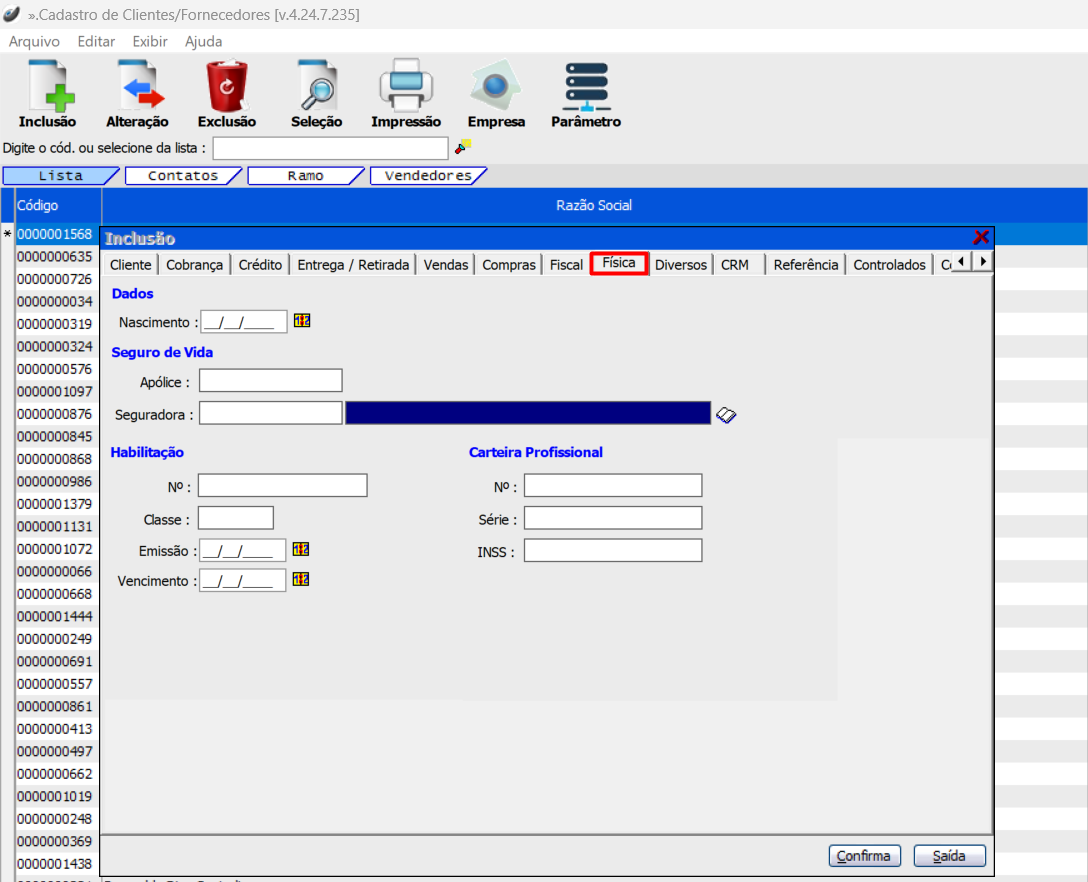Open the Arquivo menu
The height and width of the screenshot is (882, 1088).
(34, 42)
